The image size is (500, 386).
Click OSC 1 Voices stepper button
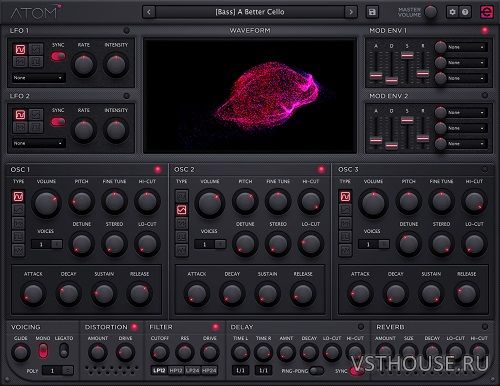[57, 244]
